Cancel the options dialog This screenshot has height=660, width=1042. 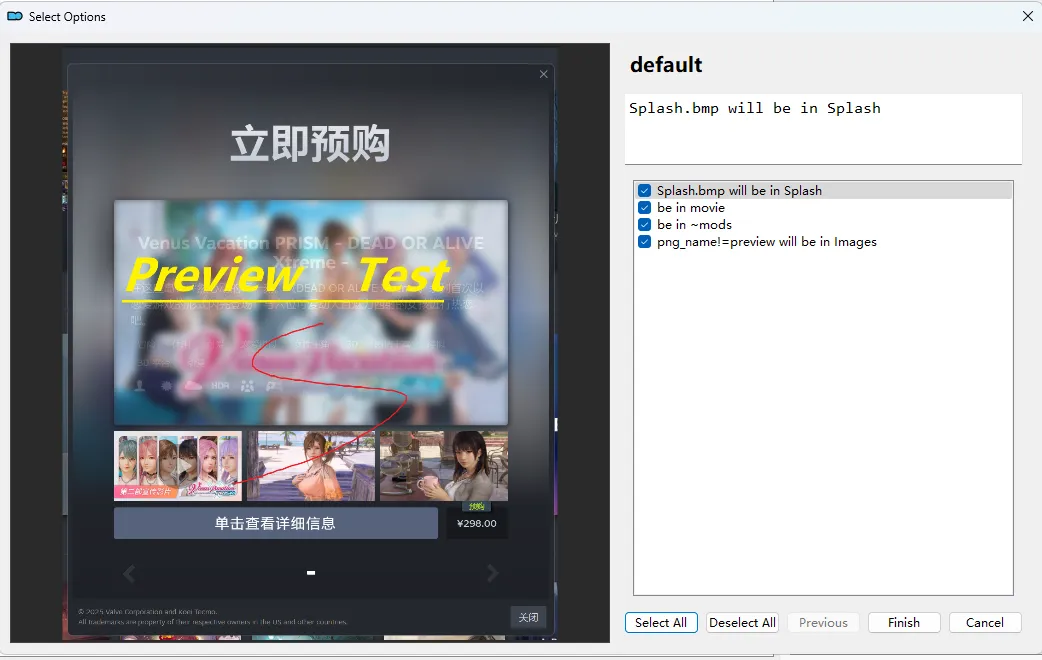click(x=984, y=622)
